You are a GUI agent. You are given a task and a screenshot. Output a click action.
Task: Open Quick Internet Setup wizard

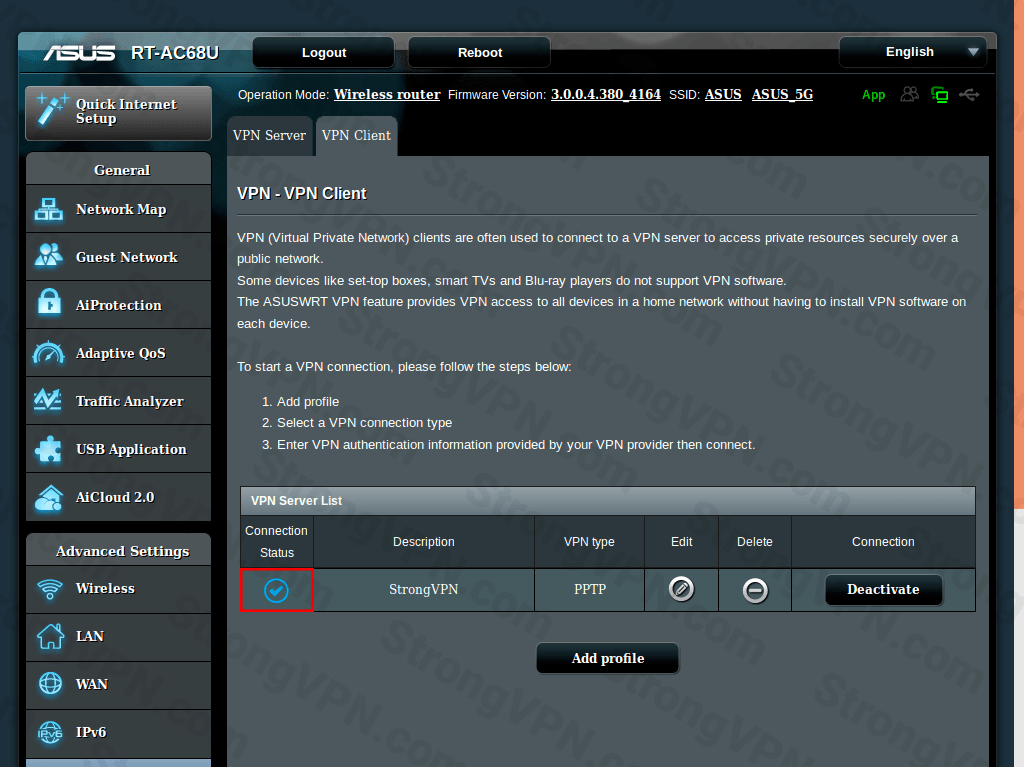point(118,112)
